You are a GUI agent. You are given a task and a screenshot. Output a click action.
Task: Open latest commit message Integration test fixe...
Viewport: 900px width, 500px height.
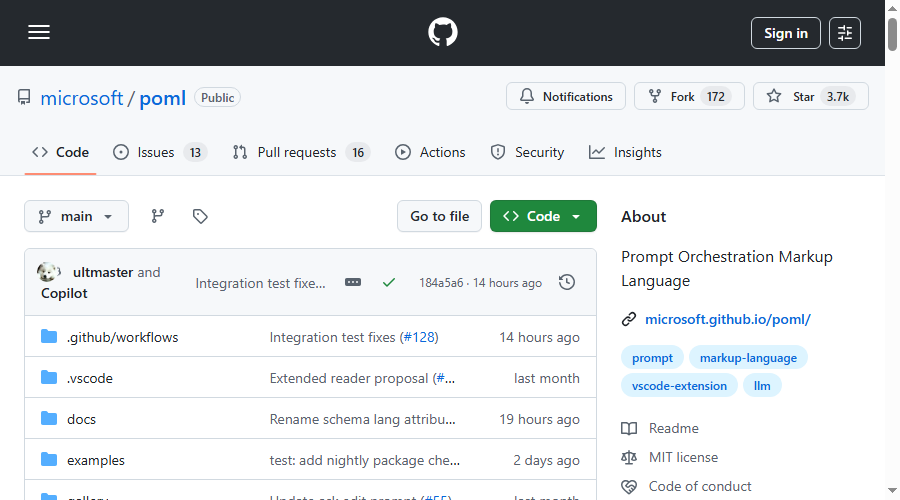[x=260, y=283]
